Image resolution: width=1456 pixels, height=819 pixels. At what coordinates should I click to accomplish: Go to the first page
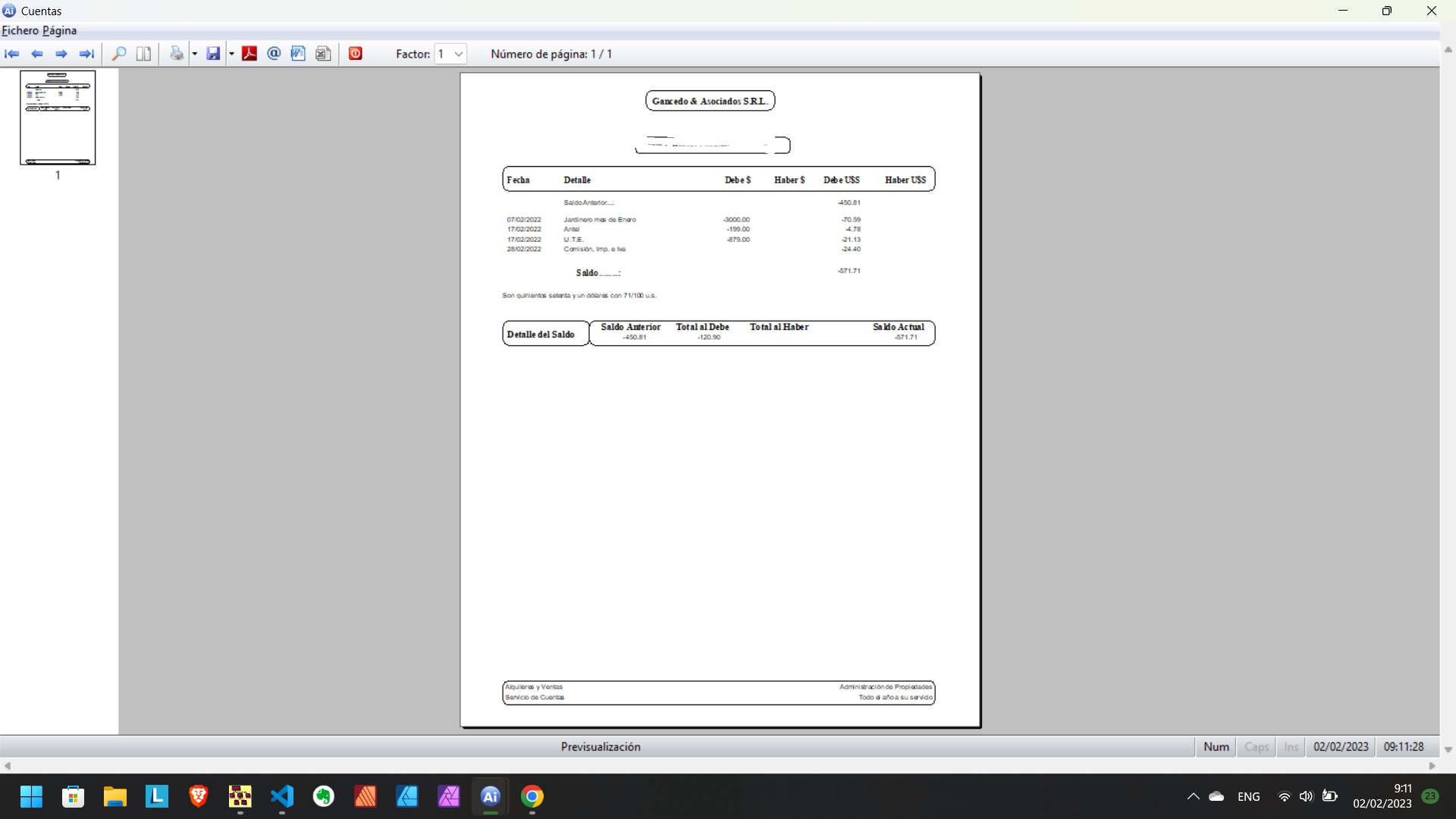point(12,54)
